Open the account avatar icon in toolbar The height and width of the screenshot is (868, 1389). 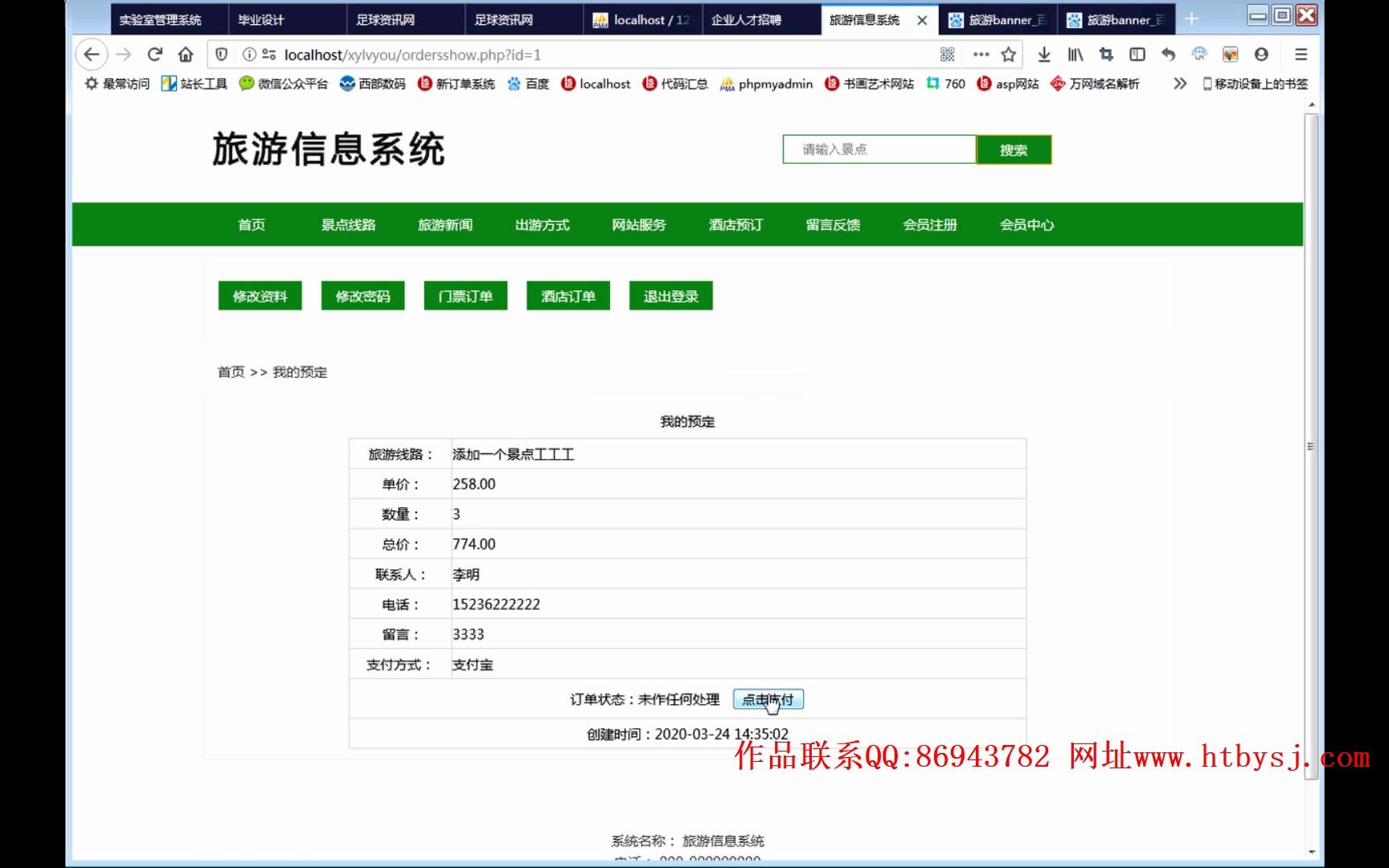coord(1261,55)
